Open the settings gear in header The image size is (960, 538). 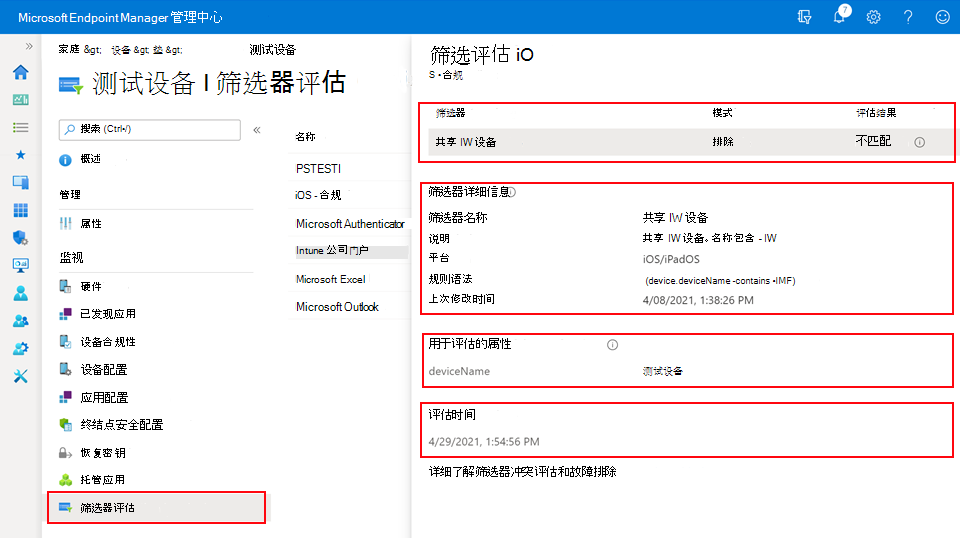coord(873,17)
